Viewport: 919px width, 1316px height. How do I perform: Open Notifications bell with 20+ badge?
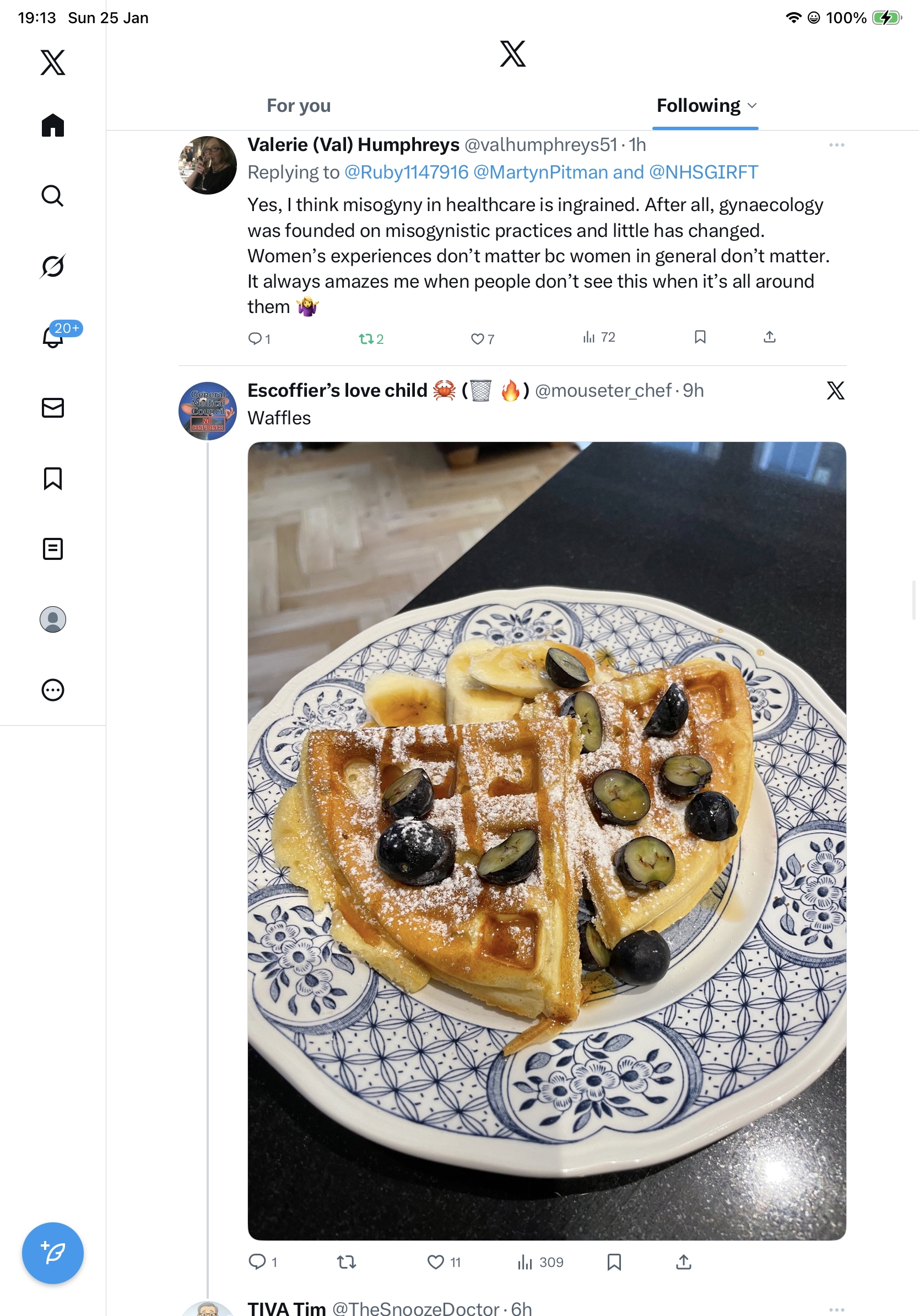coord(53,337)
